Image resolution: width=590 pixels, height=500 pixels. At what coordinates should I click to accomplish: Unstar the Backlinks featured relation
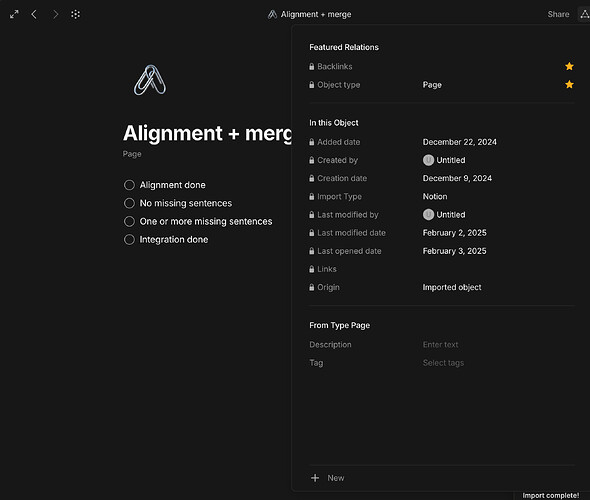pos(569,66)
